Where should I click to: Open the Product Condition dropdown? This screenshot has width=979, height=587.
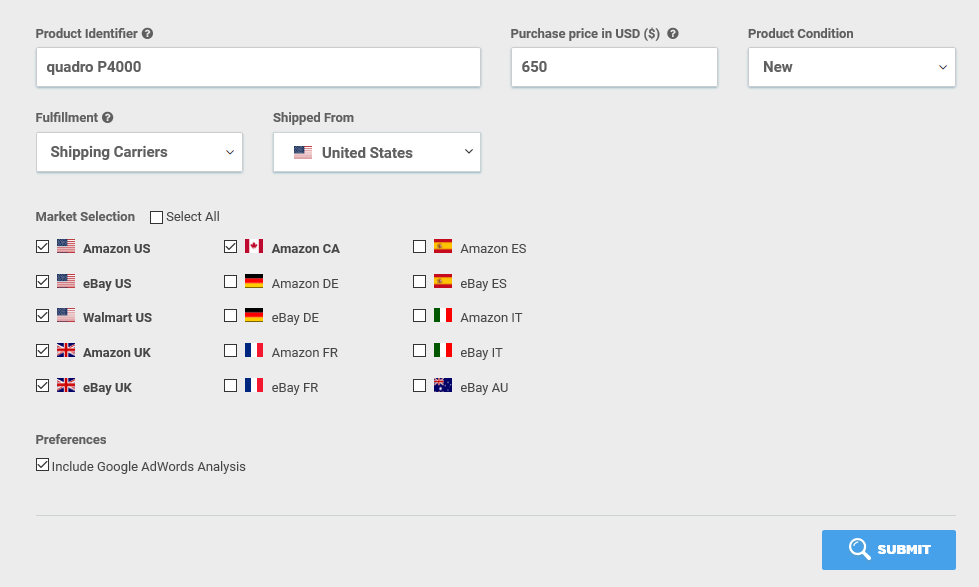click(852, 67)
